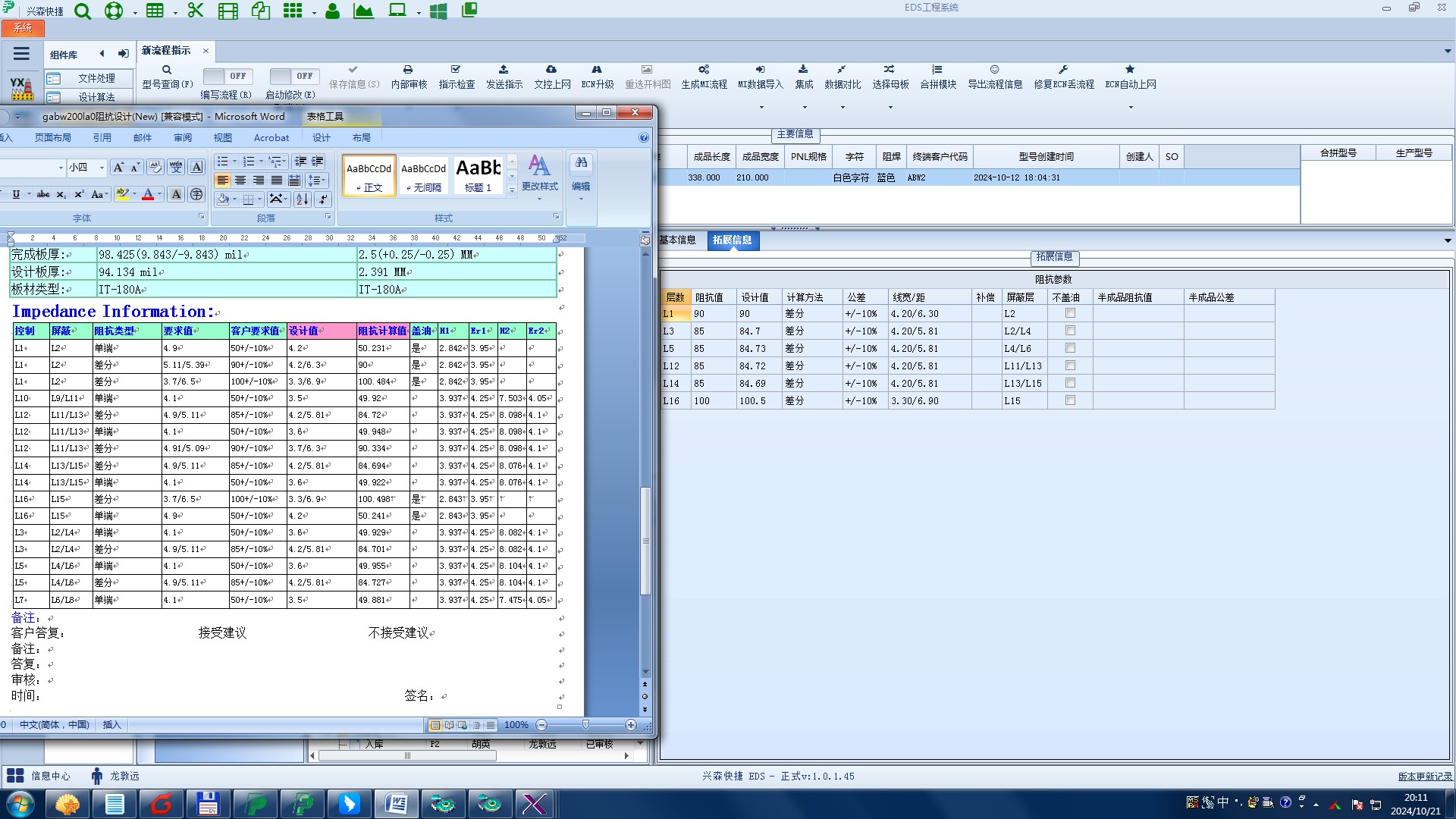This screenshot has height=819, width=1456.
Task: Click the 导出流程信息 icon
Action: coord(994,70)
